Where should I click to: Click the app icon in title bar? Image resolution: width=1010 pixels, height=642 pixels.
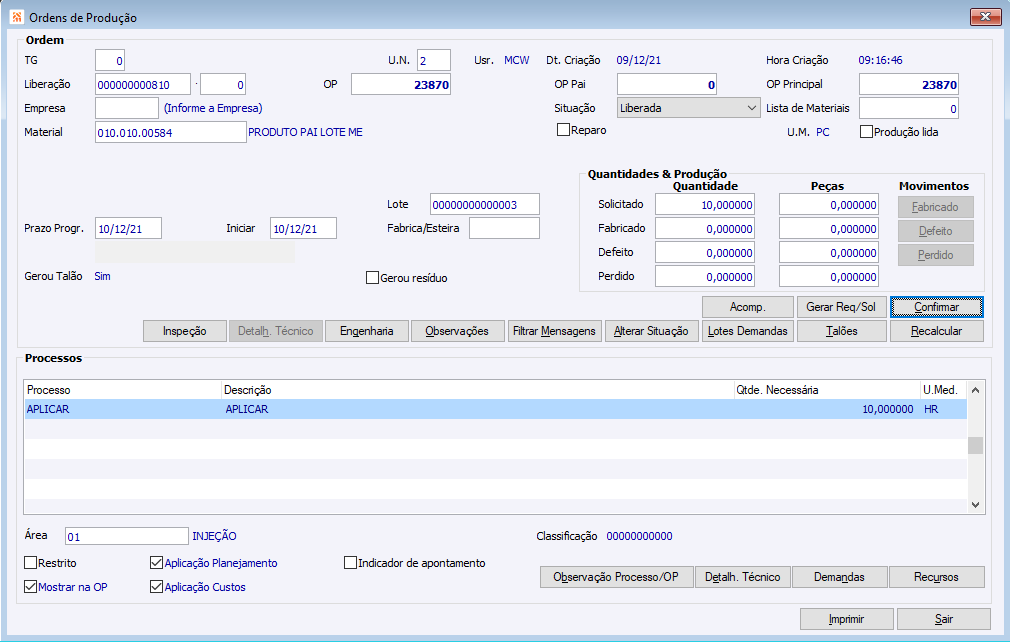[x=17, y=17]
